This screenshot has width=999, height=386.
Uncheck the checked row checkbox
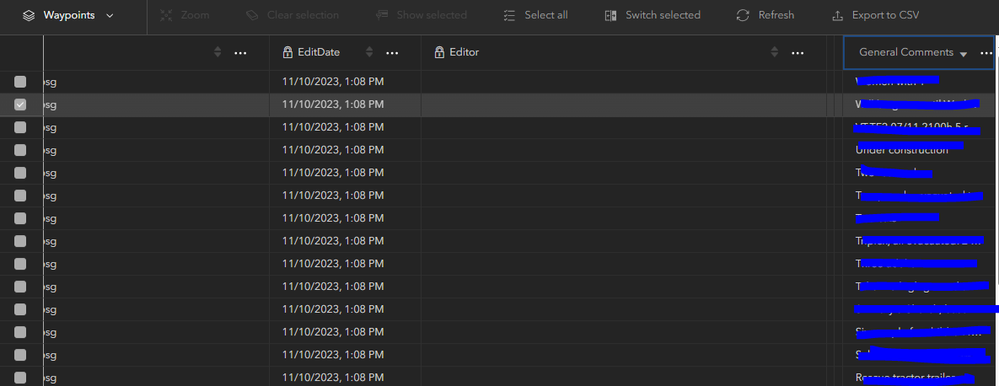point(20,104)
